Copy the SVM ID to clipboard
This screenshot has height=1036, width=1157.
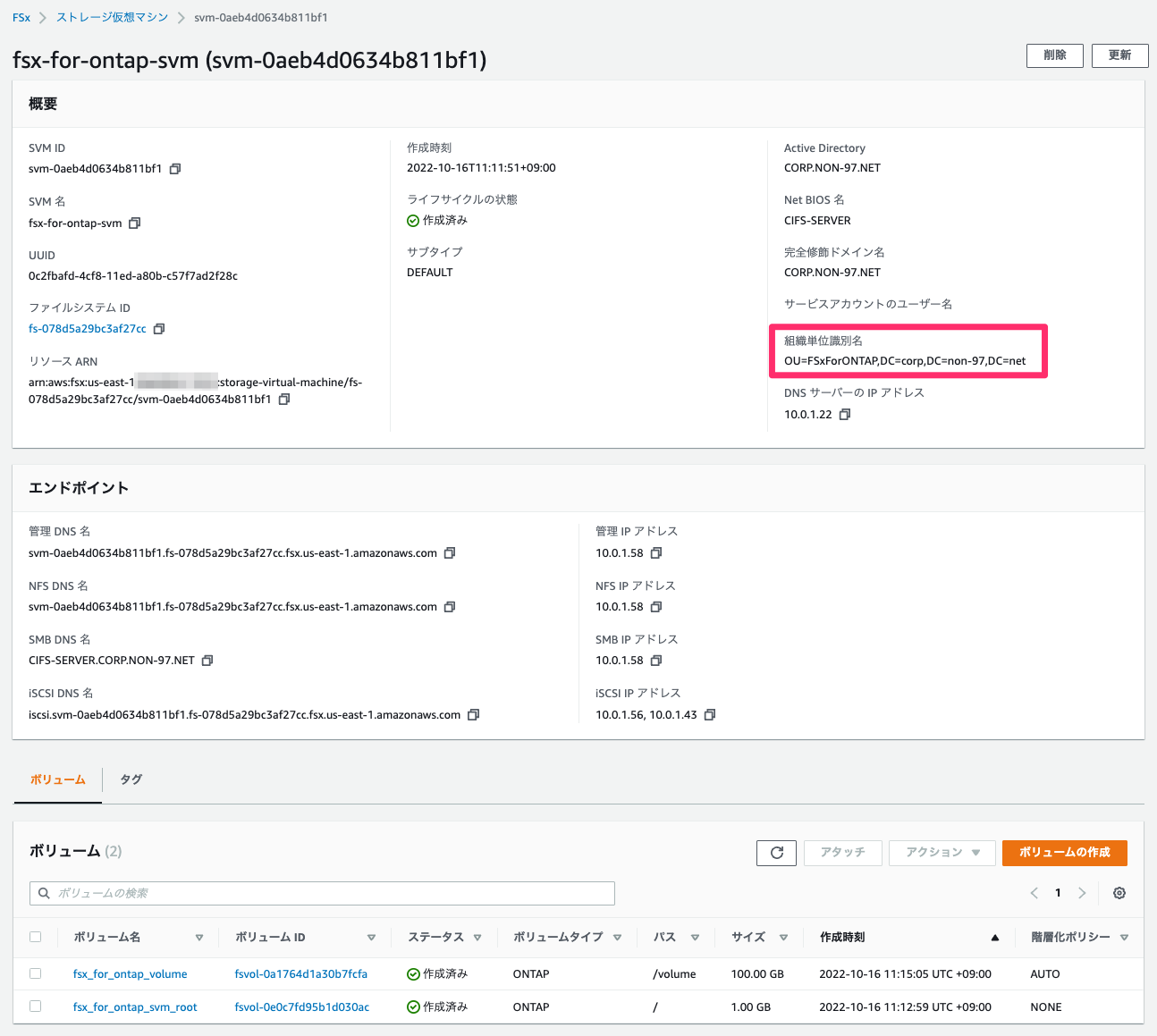point(173,168)
